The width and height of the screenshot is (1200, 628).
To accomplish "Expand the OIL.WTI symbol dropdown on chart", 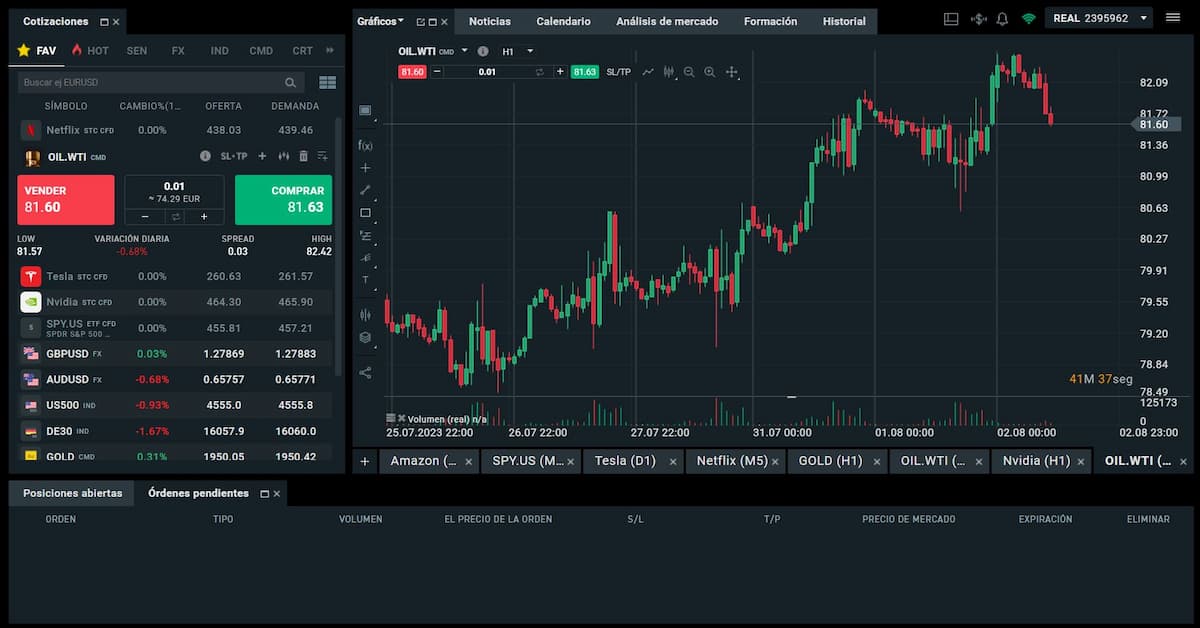I will click(464, 51).
